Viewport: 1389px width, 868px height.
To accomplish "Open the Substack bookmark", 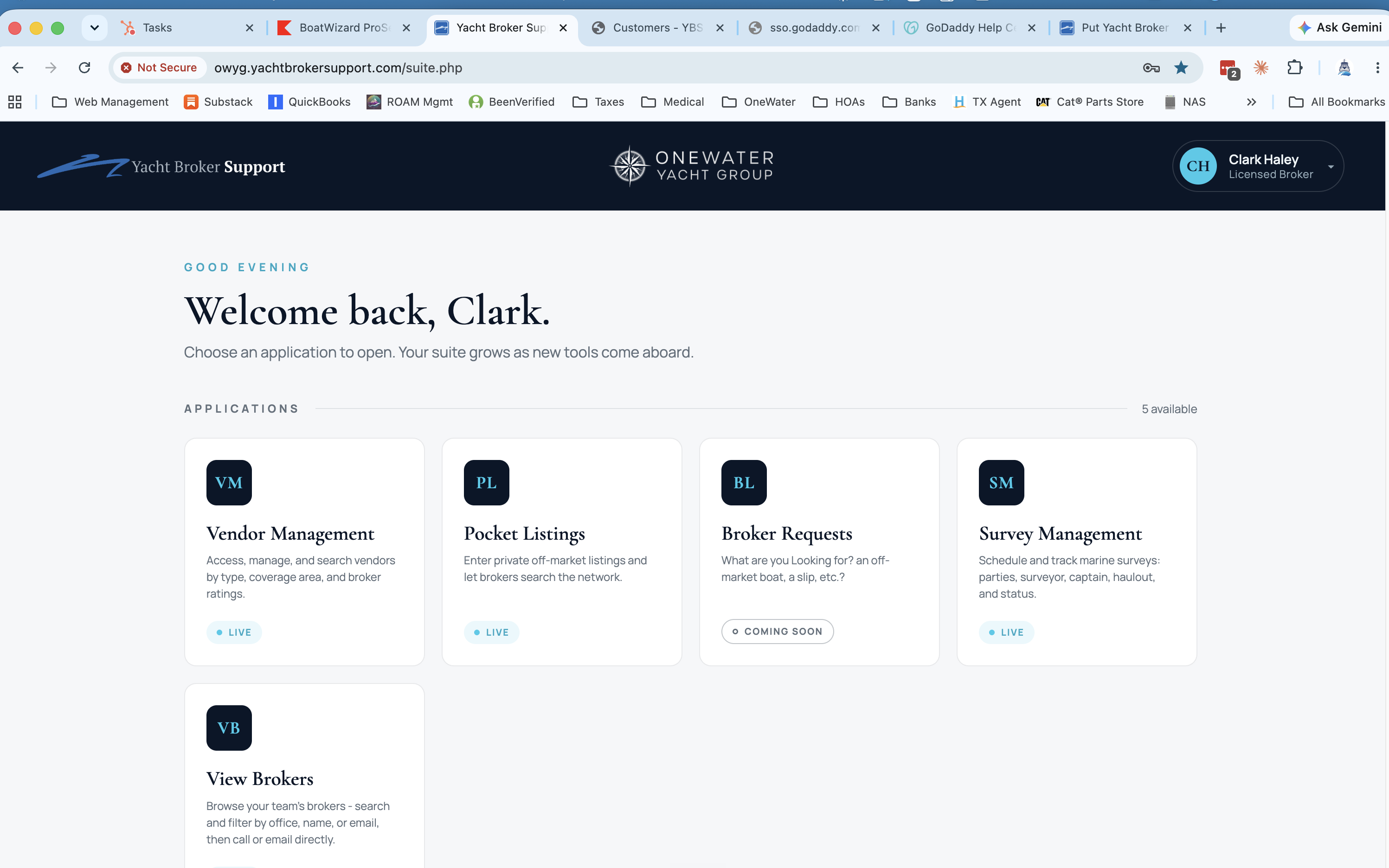I will (x=218, y=102).
